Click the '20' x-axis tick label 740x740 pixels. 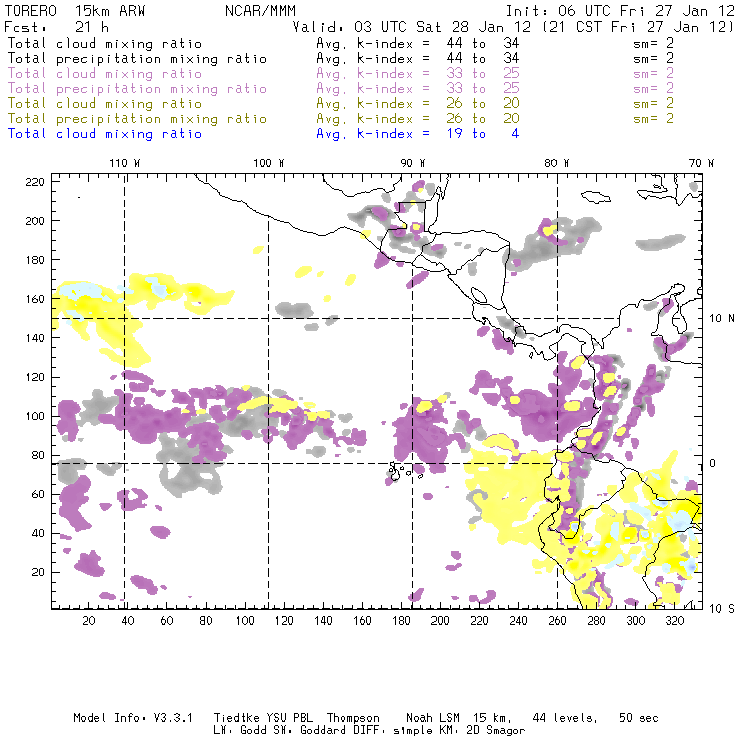(x=89, y=621)
